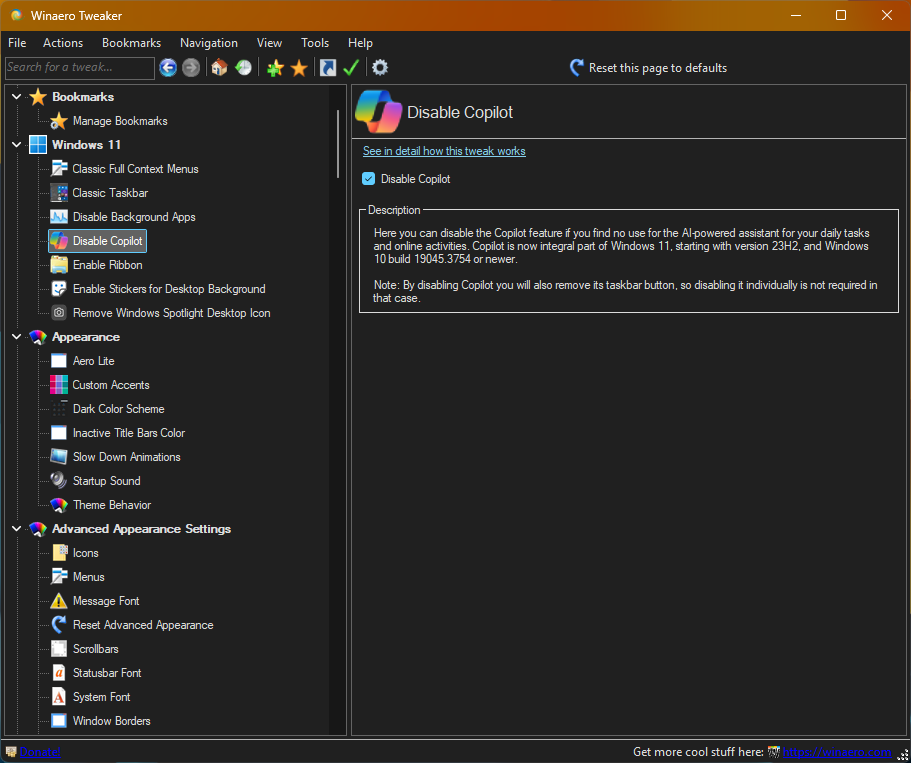Click the Window Borders icon
The height and width of the screenshot is (763, 911).
click(59, 721)
